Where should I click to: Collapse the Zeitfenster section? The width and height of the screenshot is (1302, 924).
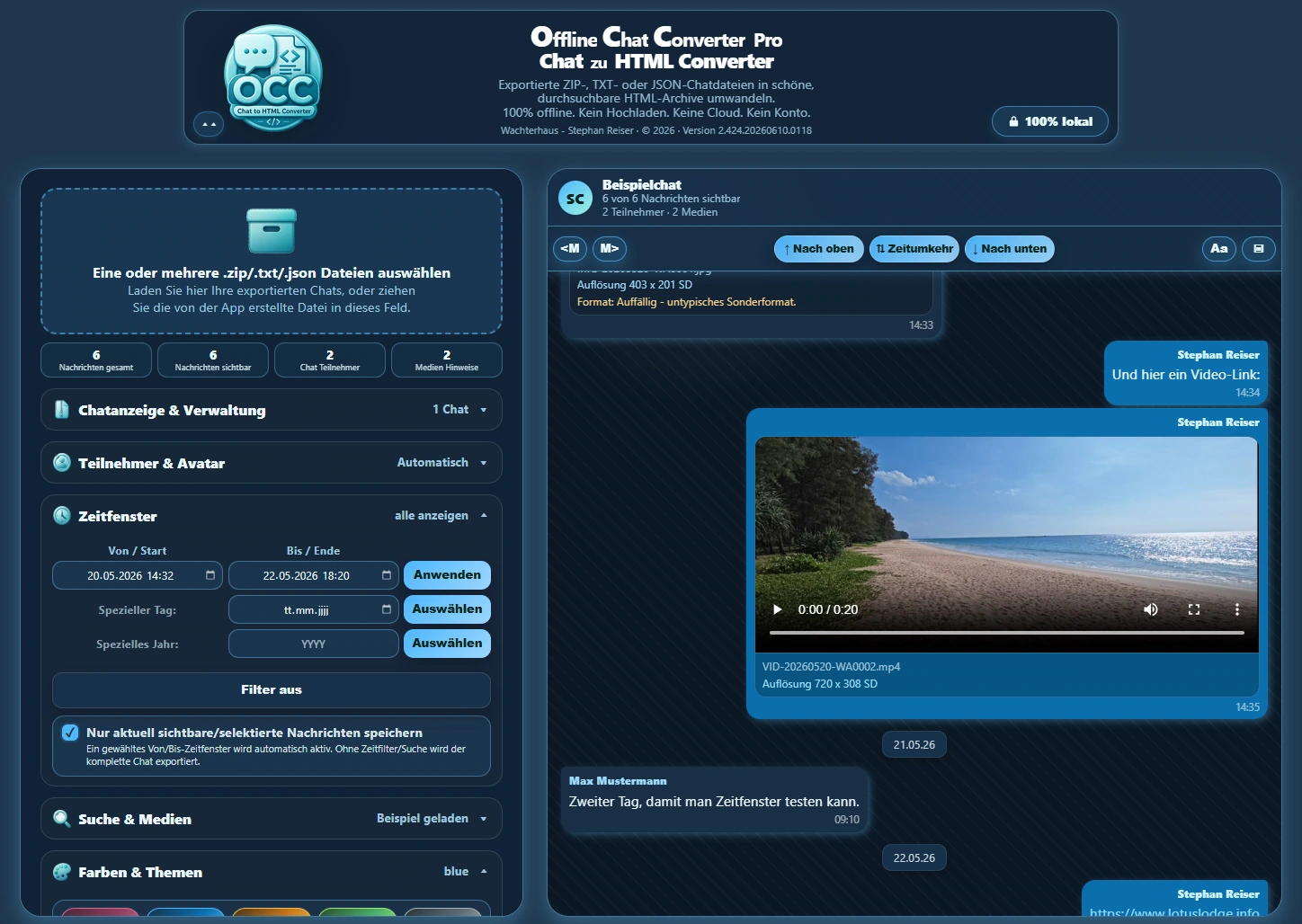pyautogui.click(x=272, y=516)
